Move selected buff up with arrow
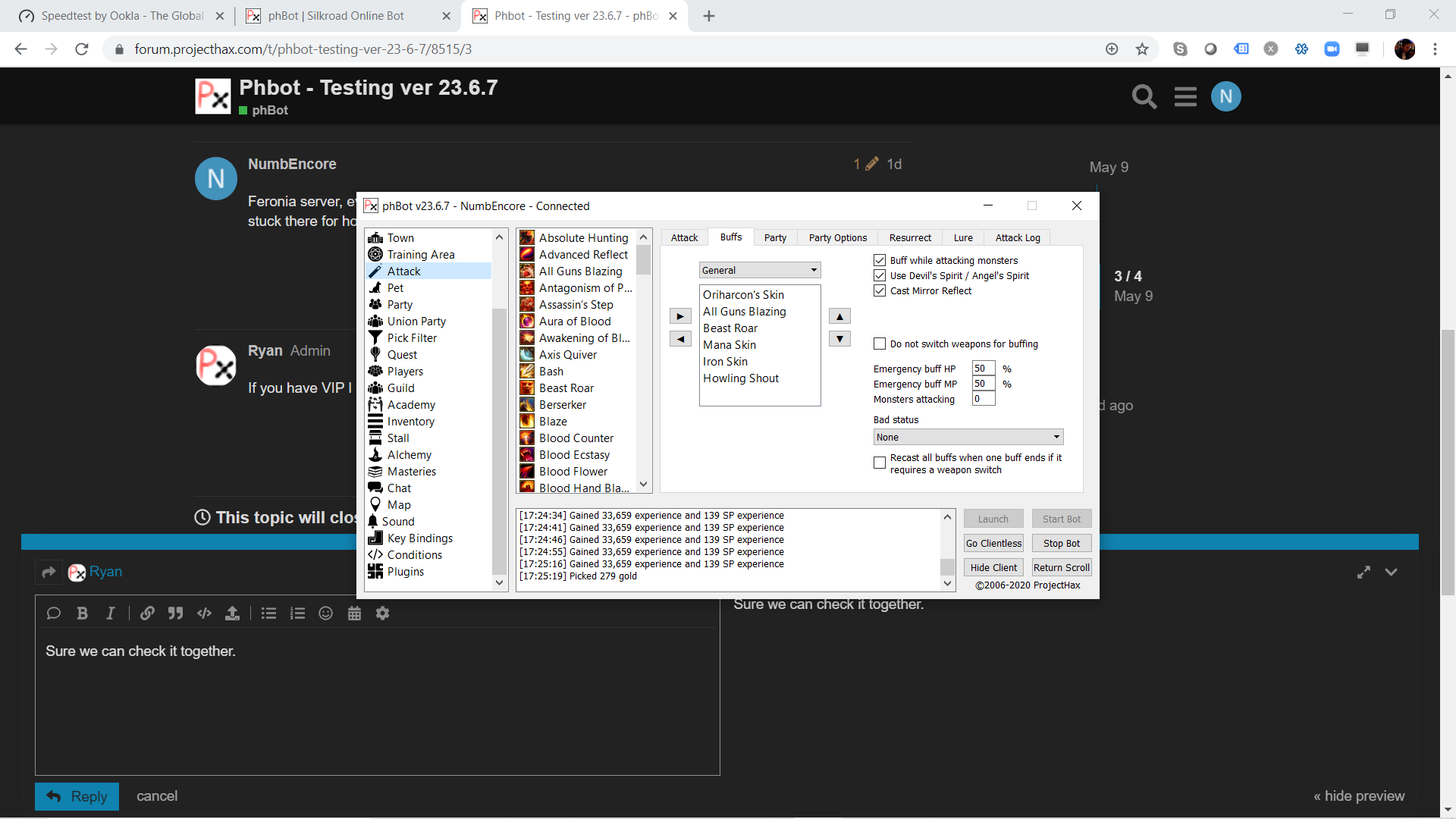Screen dimensions: 1456x819 tap(839, 316)
